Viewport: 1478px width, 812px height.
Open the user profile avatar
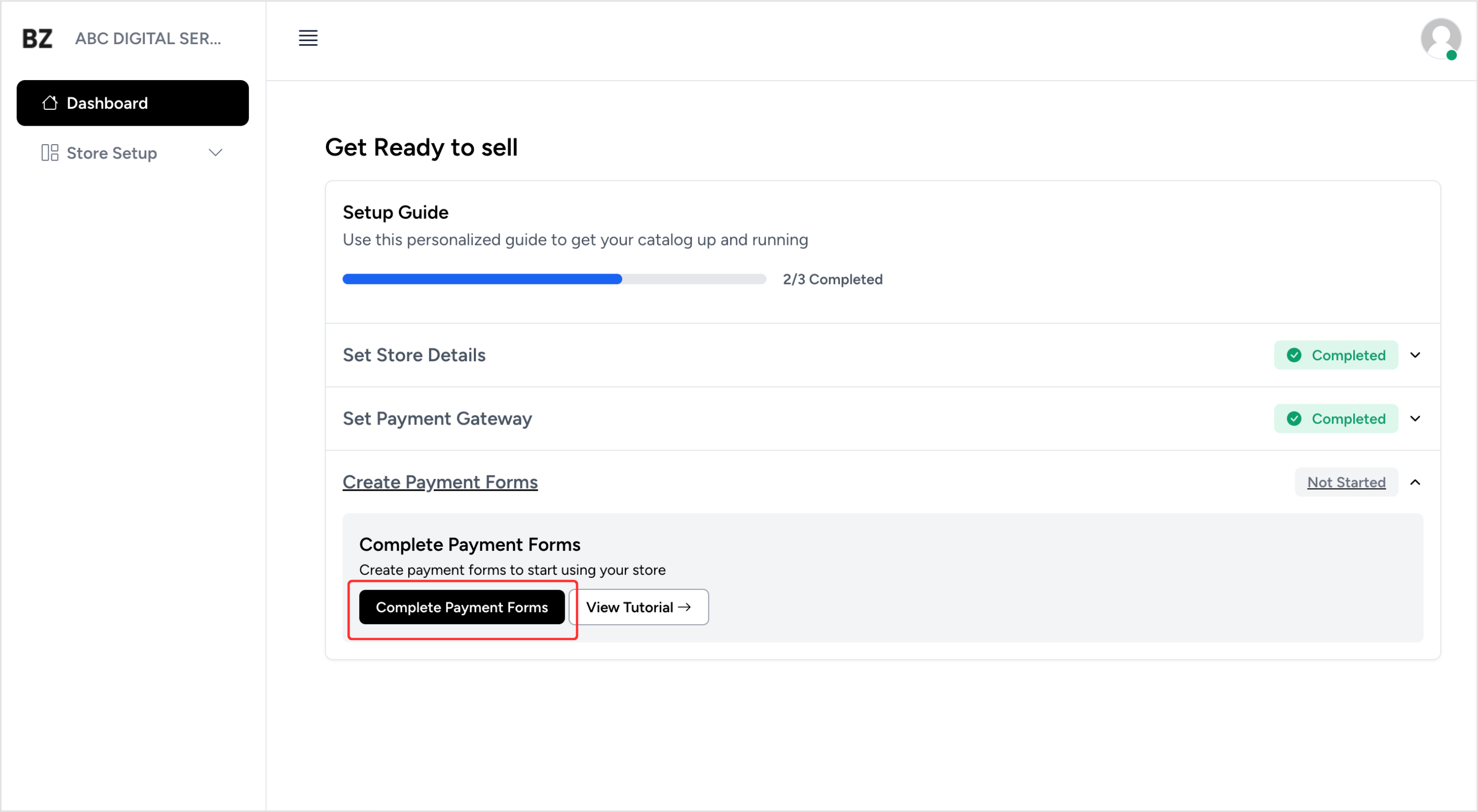[x=1439, y=38]
